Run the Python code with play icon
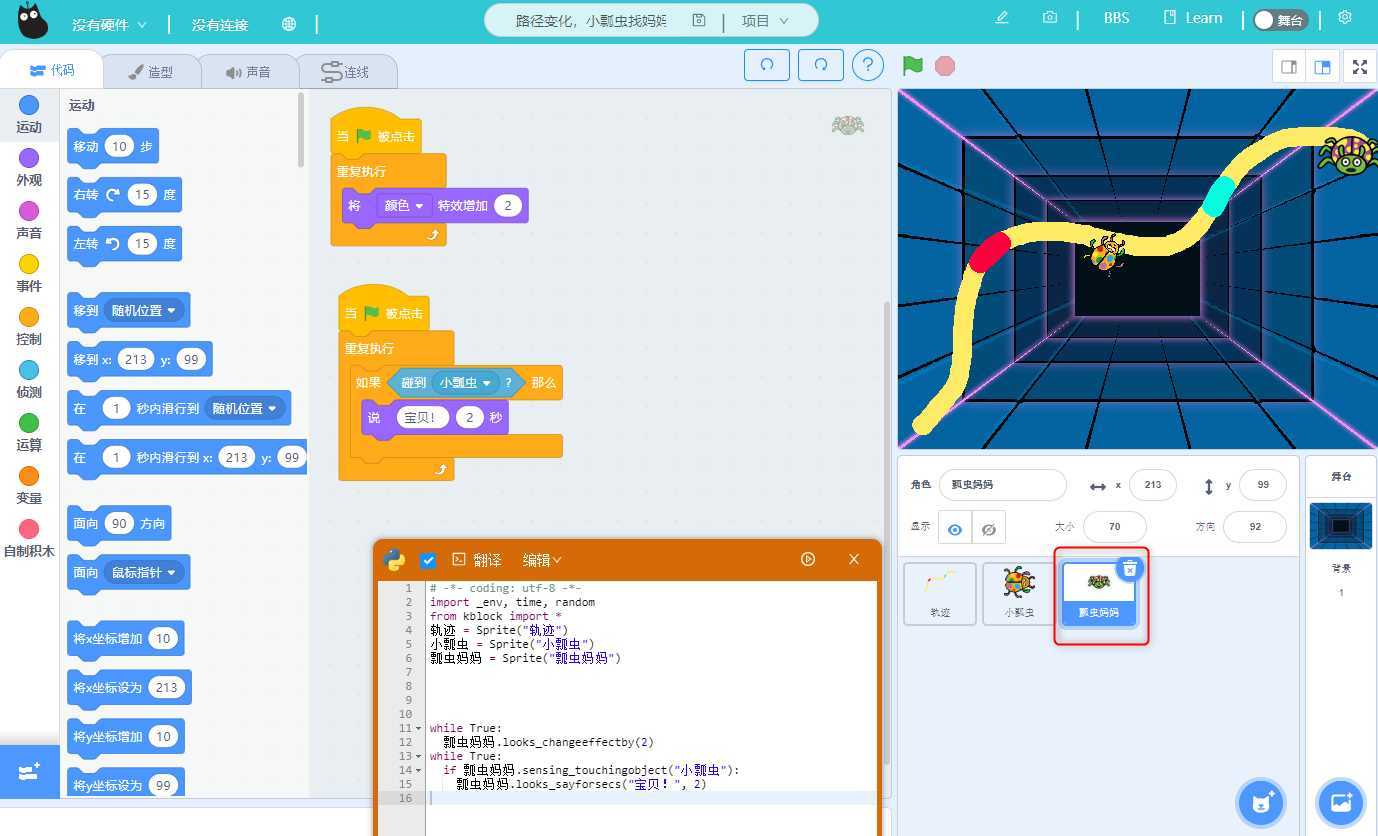1378x836 pixels. click(x=808, y=559)
